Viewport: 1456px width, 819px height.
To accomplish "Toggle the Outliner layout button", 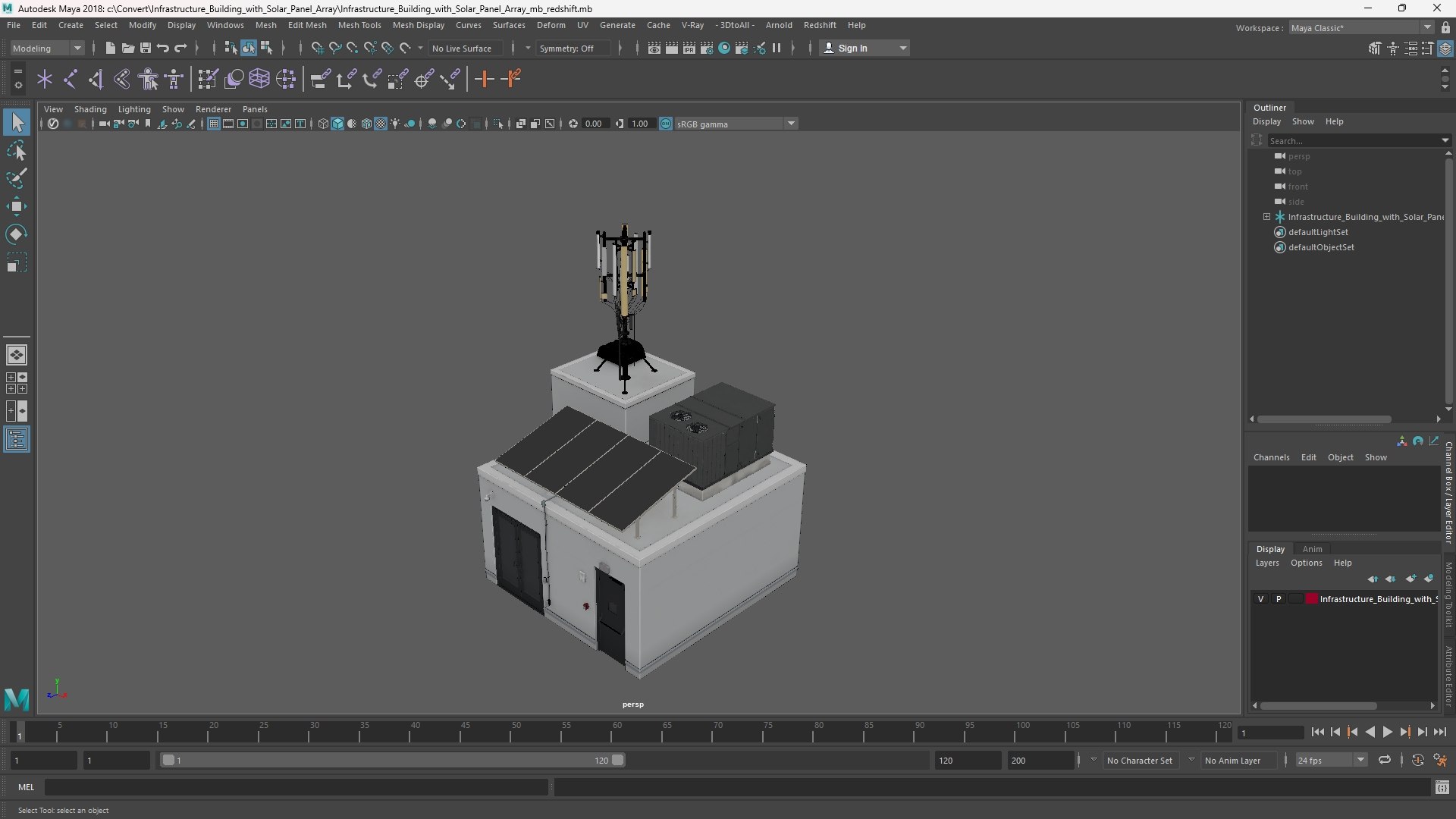I will (x=17, y=440).
